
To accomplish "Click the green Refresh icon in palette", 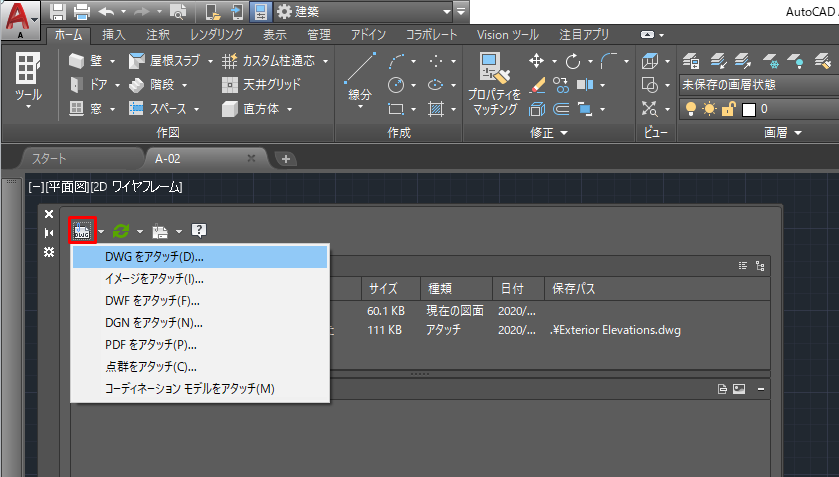I will [121, 231].
